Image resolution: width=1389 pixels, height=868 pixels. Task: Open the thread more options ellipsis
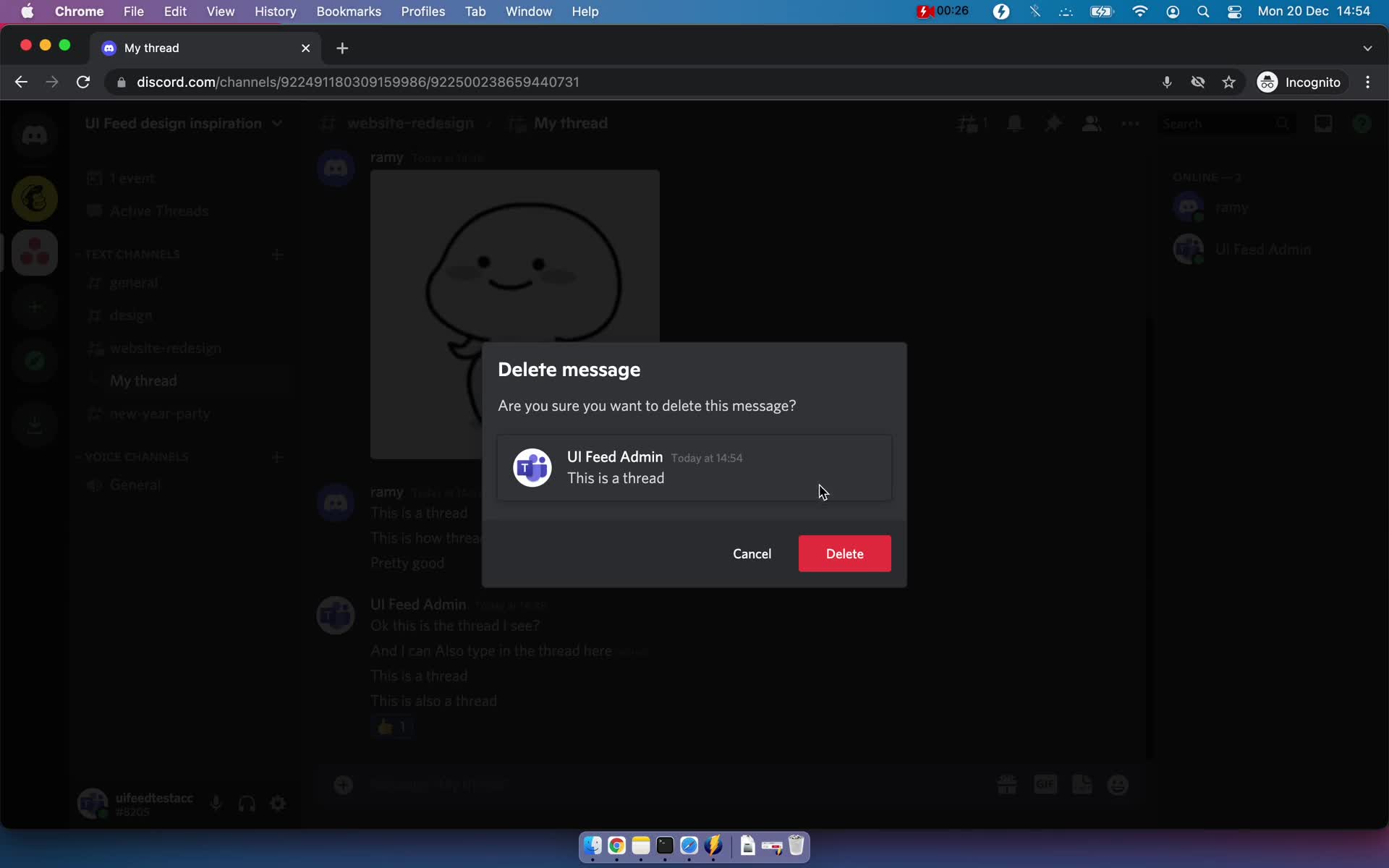pos(1130,124)
